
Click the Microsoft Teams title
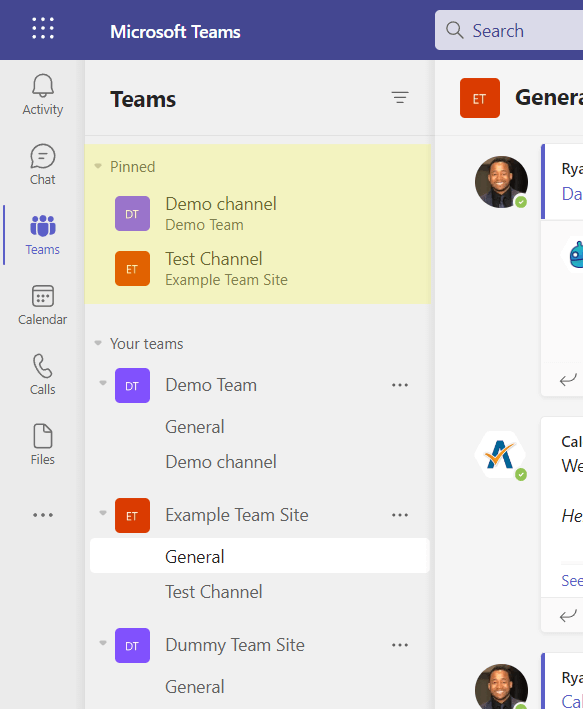click(175, 32)
